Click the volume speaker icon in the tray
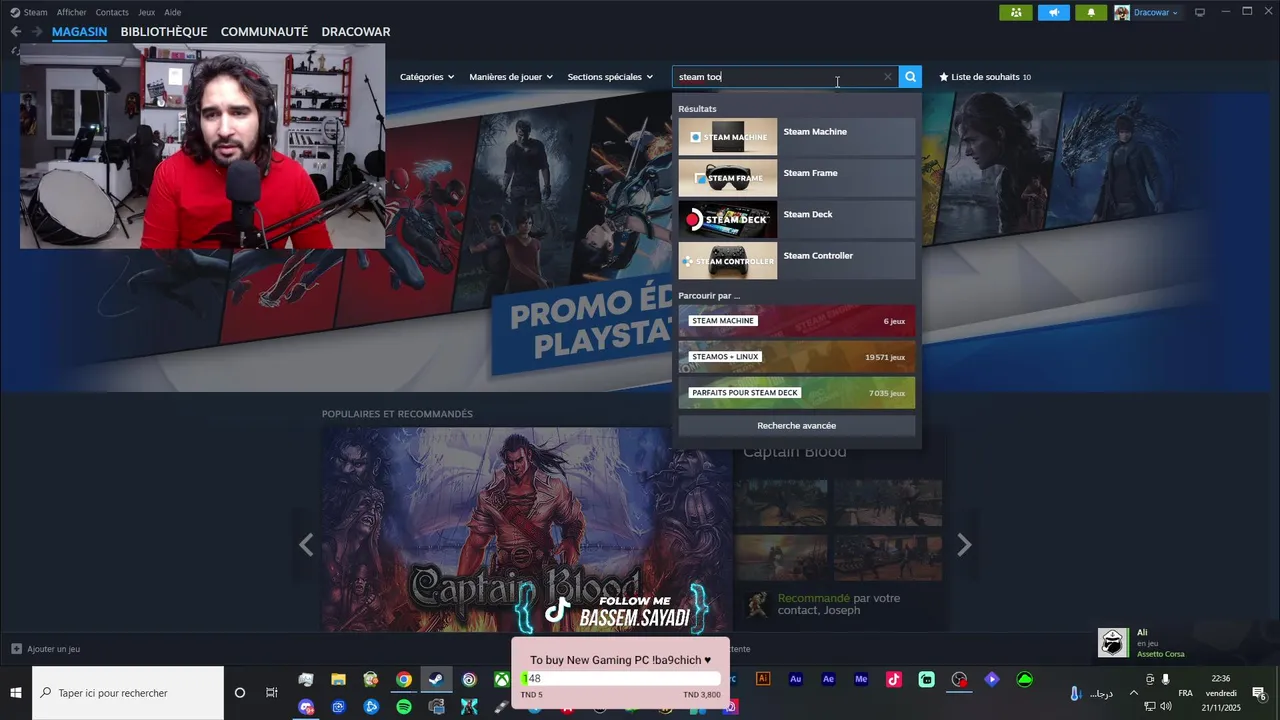1280x720 pixels. click(x=1165, y=706)
